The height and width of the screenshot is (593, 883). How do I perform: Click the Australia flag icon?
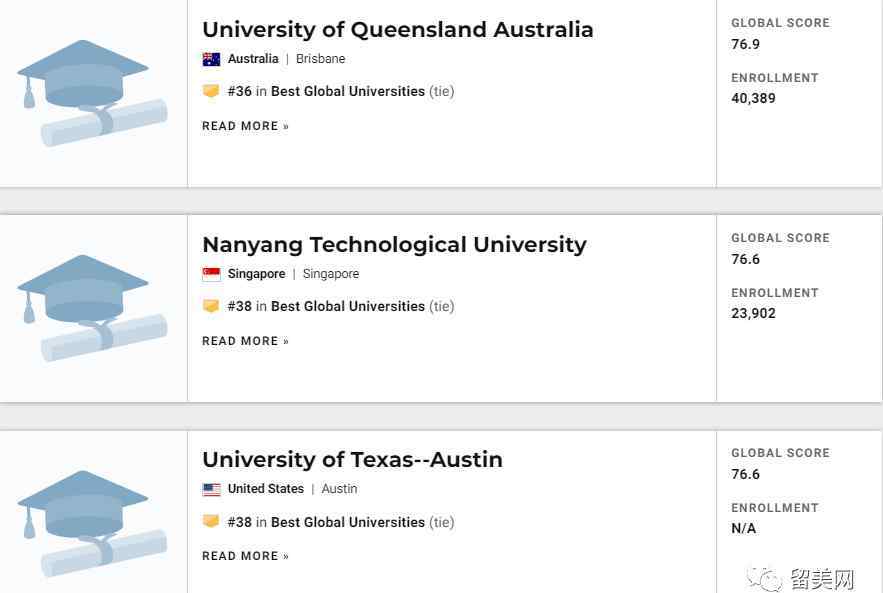click(x=211, y=59)
